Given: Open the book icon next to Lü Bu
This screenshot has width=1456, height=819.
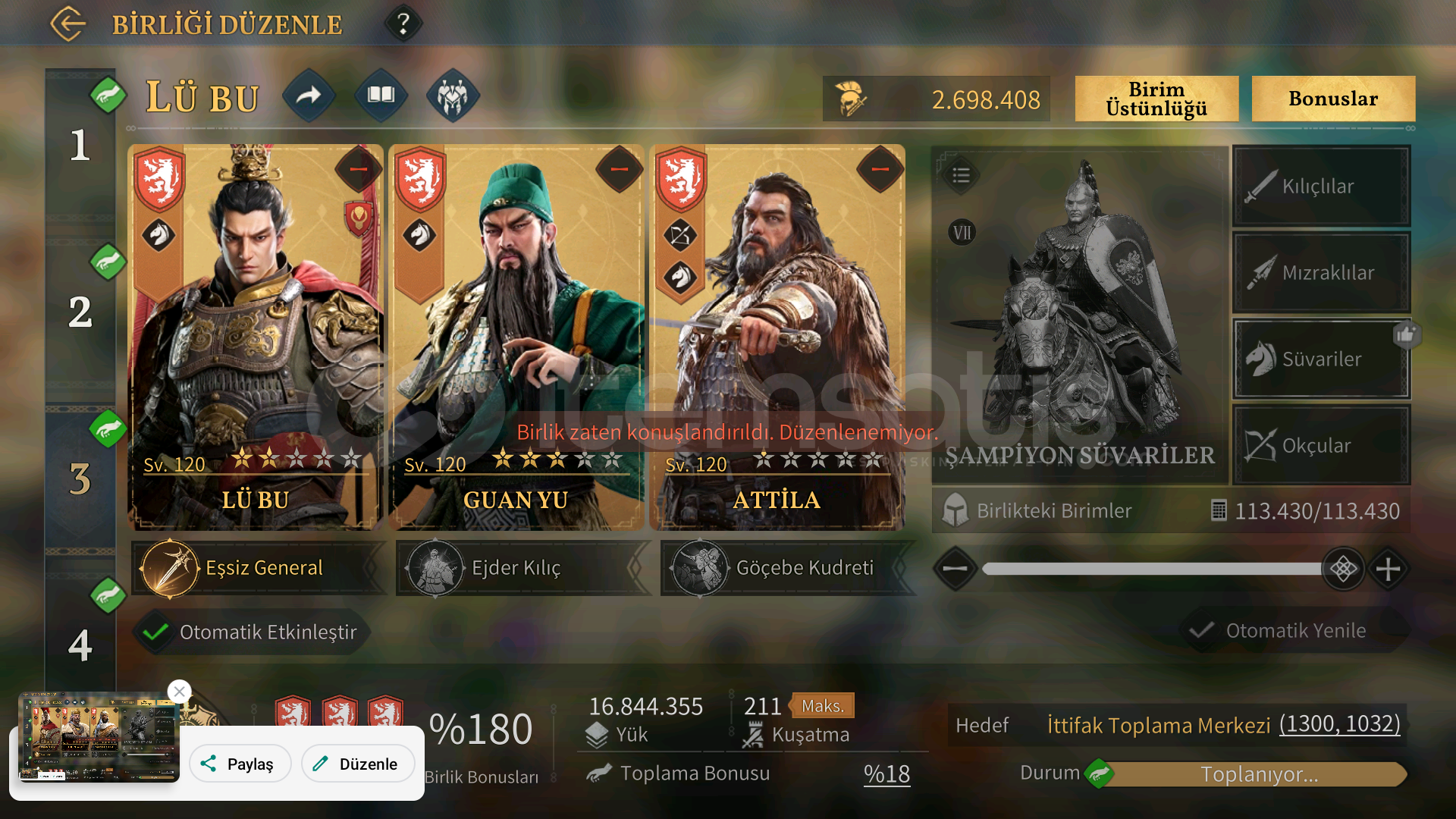Looking at the screenshot, I should click(x=381, y=96).
